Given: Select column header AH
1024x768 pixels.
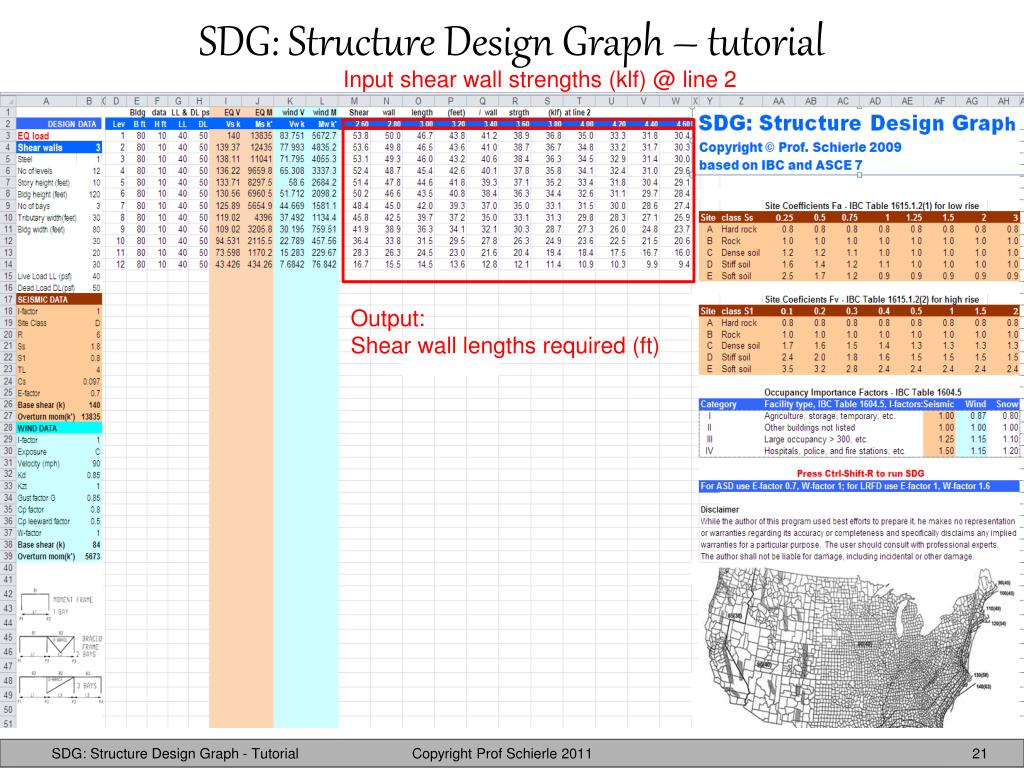Looking at the screenshot, I should tap(1004, 101).
